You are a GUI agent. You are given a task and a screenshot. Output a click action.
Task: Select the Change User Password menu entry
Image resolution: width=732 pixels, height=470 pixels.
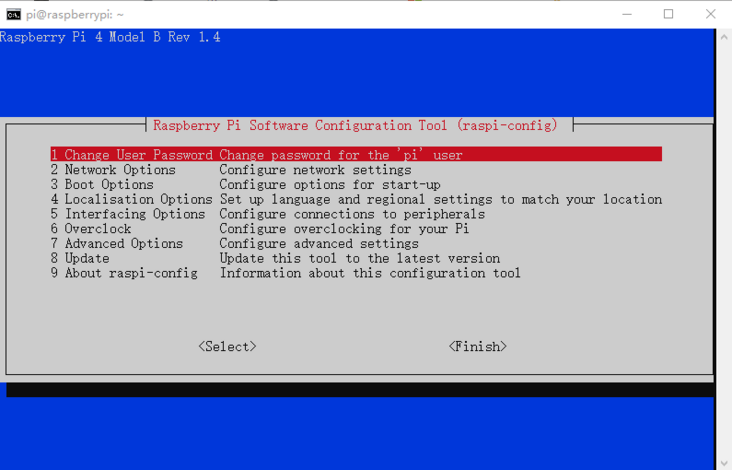(356, 154)
